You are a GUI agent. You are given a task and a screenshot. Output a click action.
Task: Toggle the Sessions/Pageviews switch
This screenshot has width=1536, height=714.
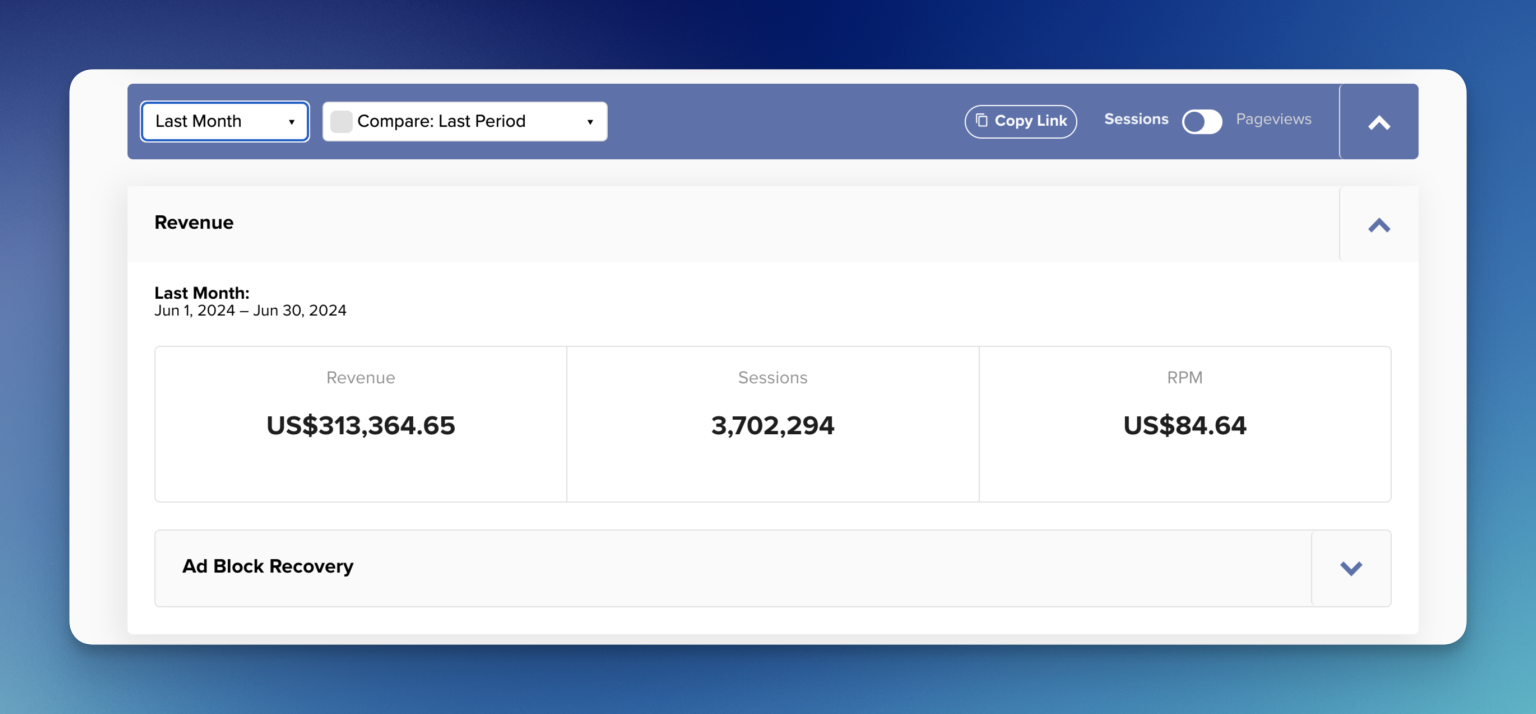coord(1202,121)
